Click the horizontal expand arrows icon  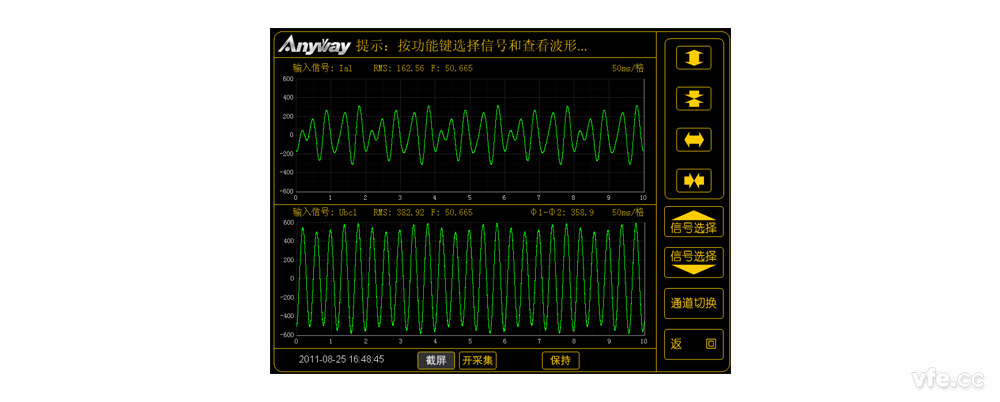[x=692, y=139]
